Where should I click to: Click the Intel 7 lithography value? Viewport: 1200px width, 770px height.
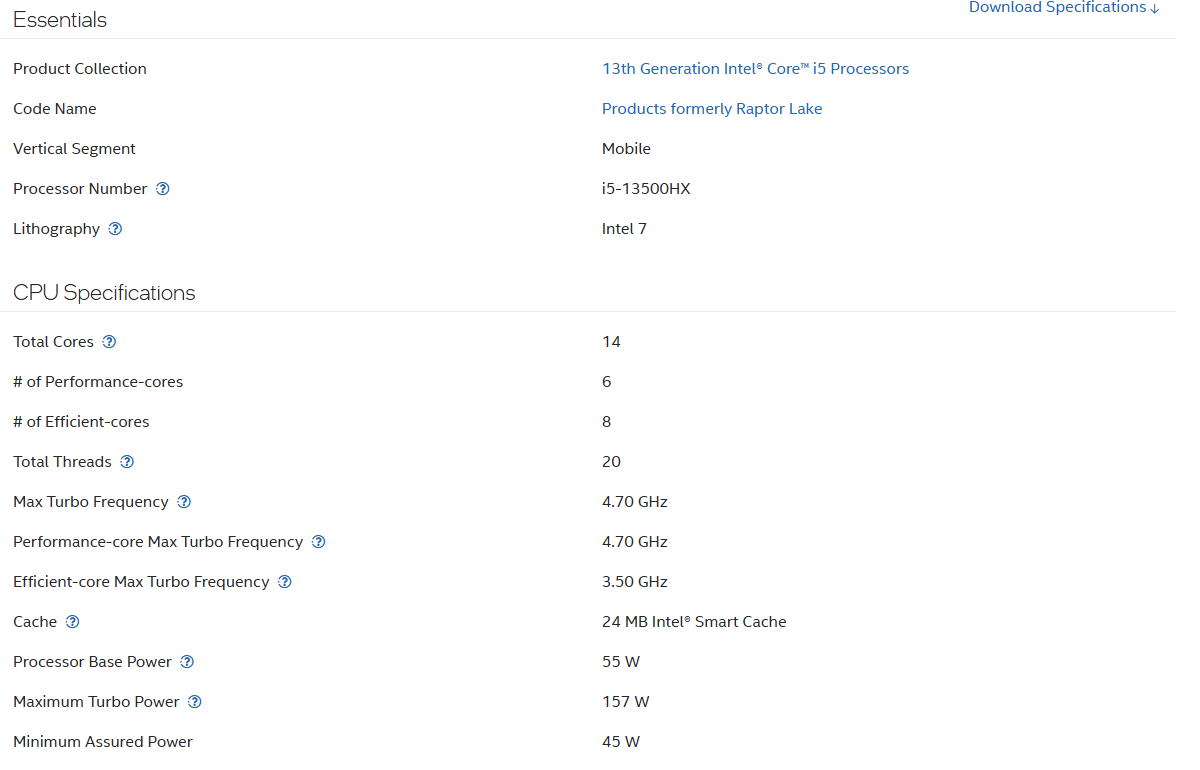(624, 229)
